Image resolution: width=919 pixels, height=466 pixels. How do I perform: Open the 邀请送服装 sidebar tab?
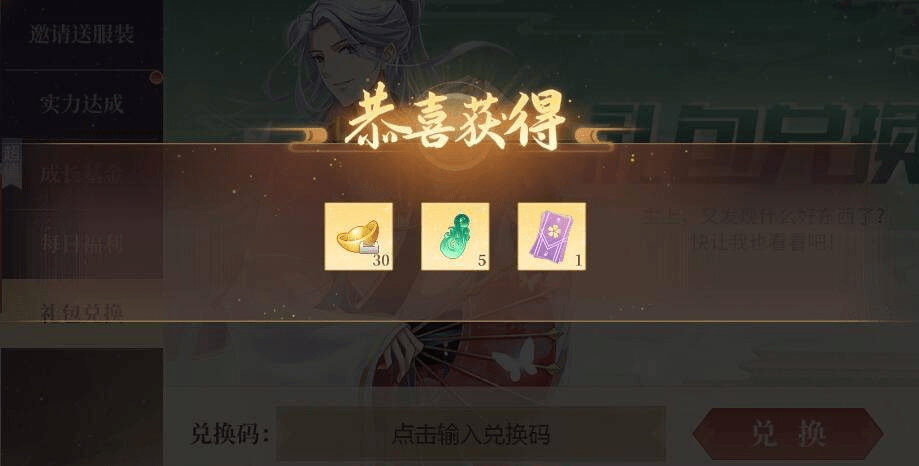pos(82,34)
